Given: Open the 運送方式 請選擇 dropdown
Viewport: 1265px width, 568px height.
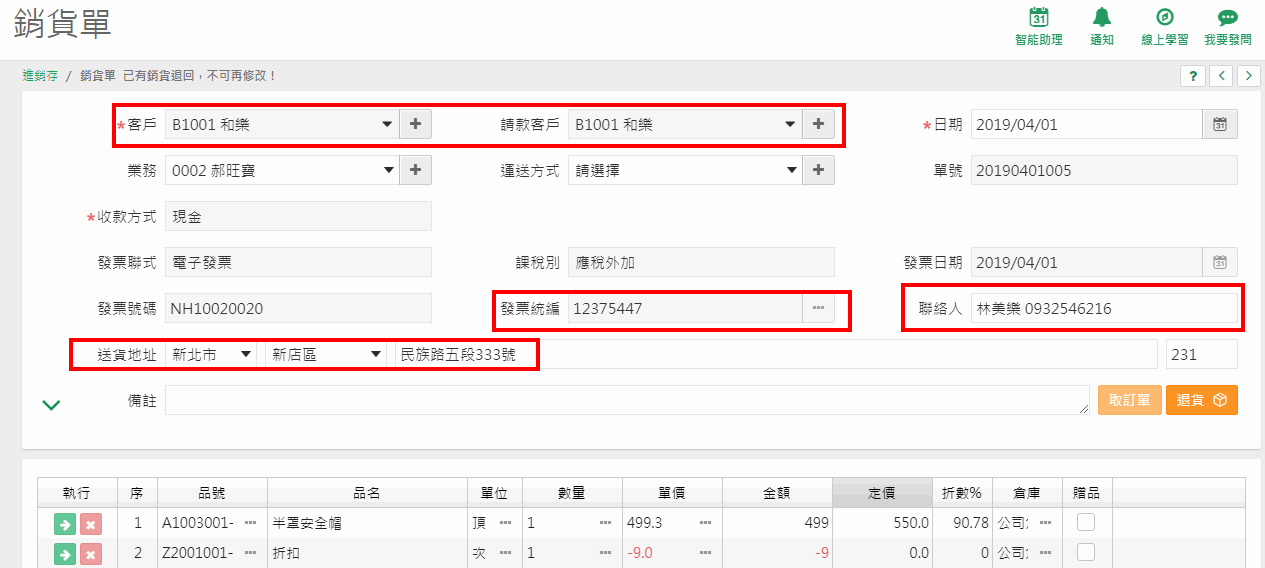Looking at the screenshot, I should click(685, 171).
